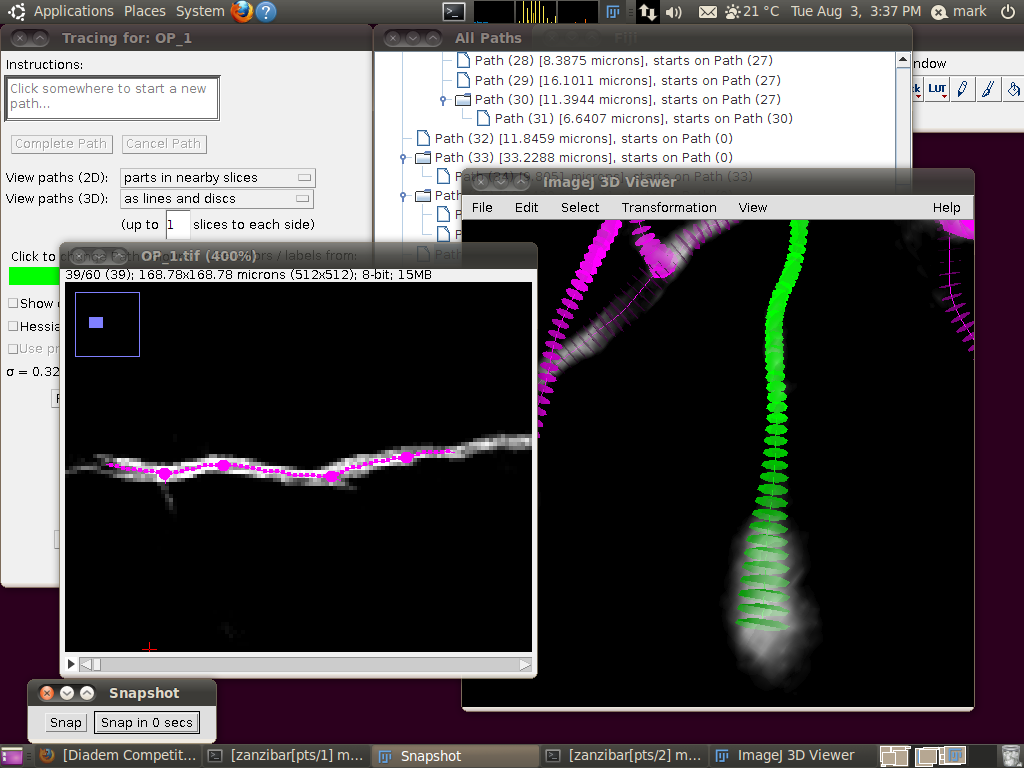This screenshot has width=1024, height=768.
Task: Open Transformation menu in 3D Viewer
Action: [x=669, y=208]
